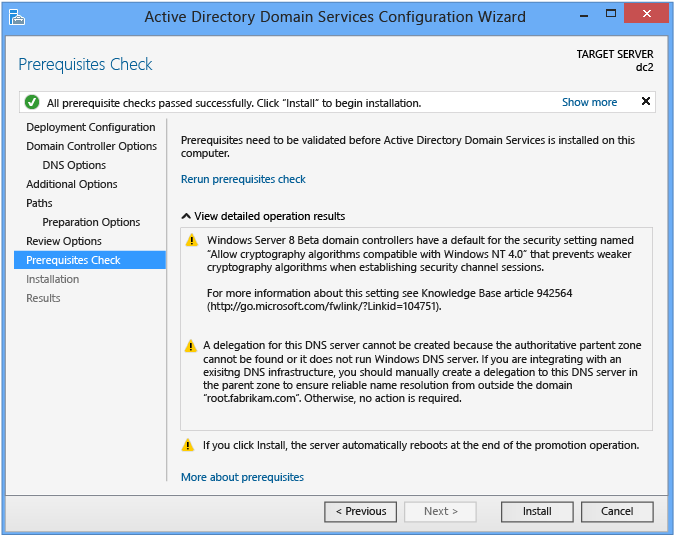Click the wizard app icon in title bar
This screenshot has width=674, height=535.
[x=17, y=17]
